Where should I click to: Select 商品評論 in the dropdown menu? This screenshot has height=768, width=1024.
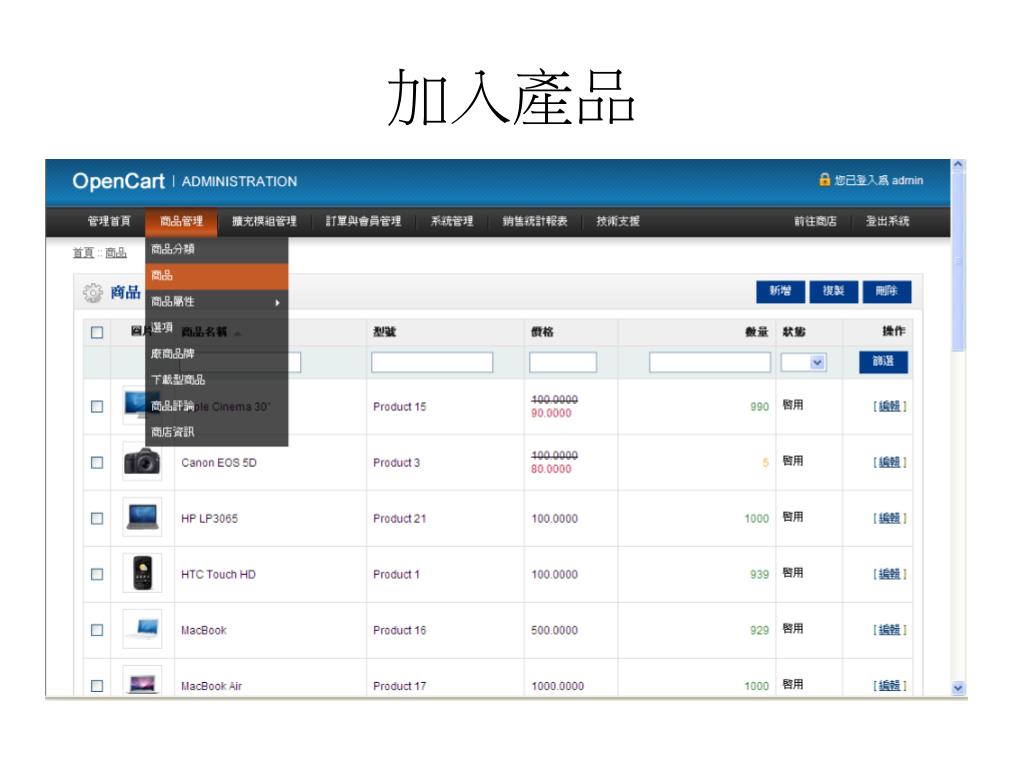pyautogui.click(x=216, y=406)
